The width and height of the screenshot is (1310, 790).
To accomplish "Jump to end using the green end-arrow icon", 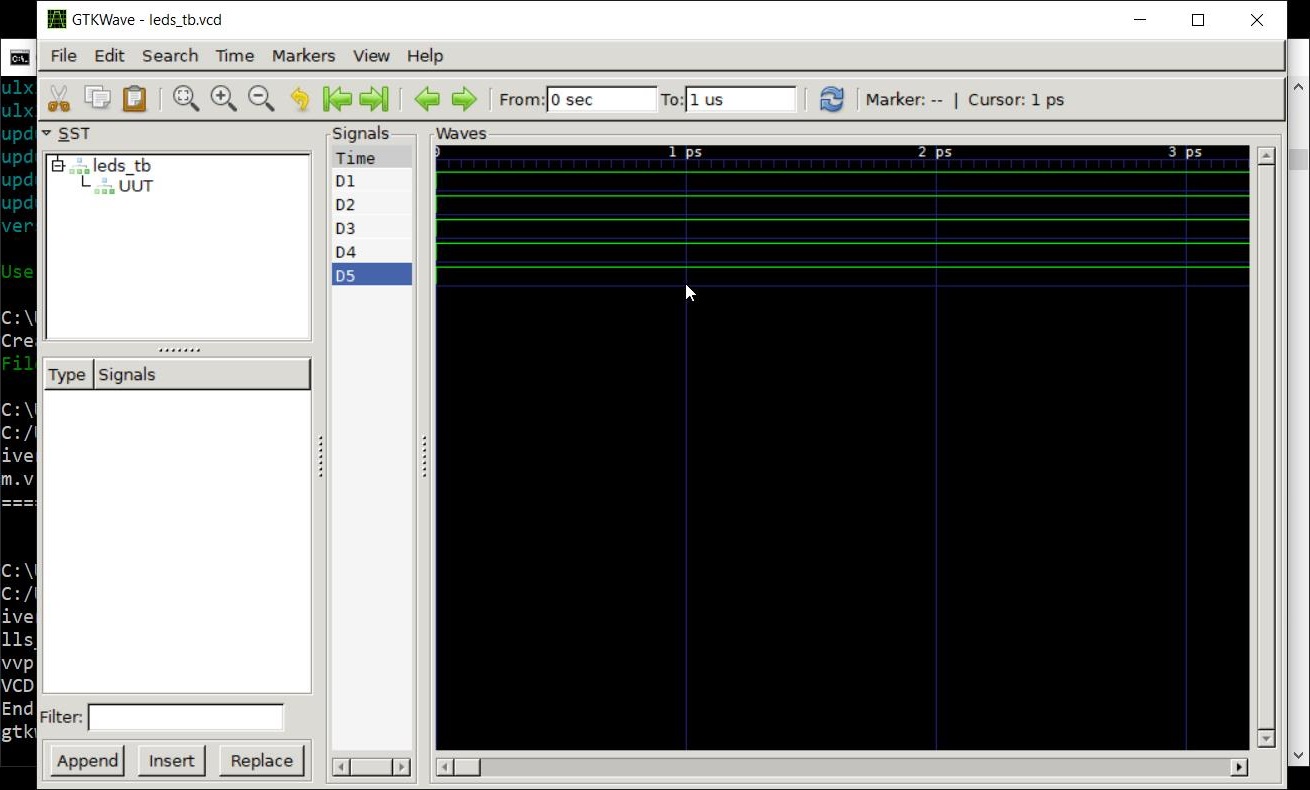I will click(372, 99).
